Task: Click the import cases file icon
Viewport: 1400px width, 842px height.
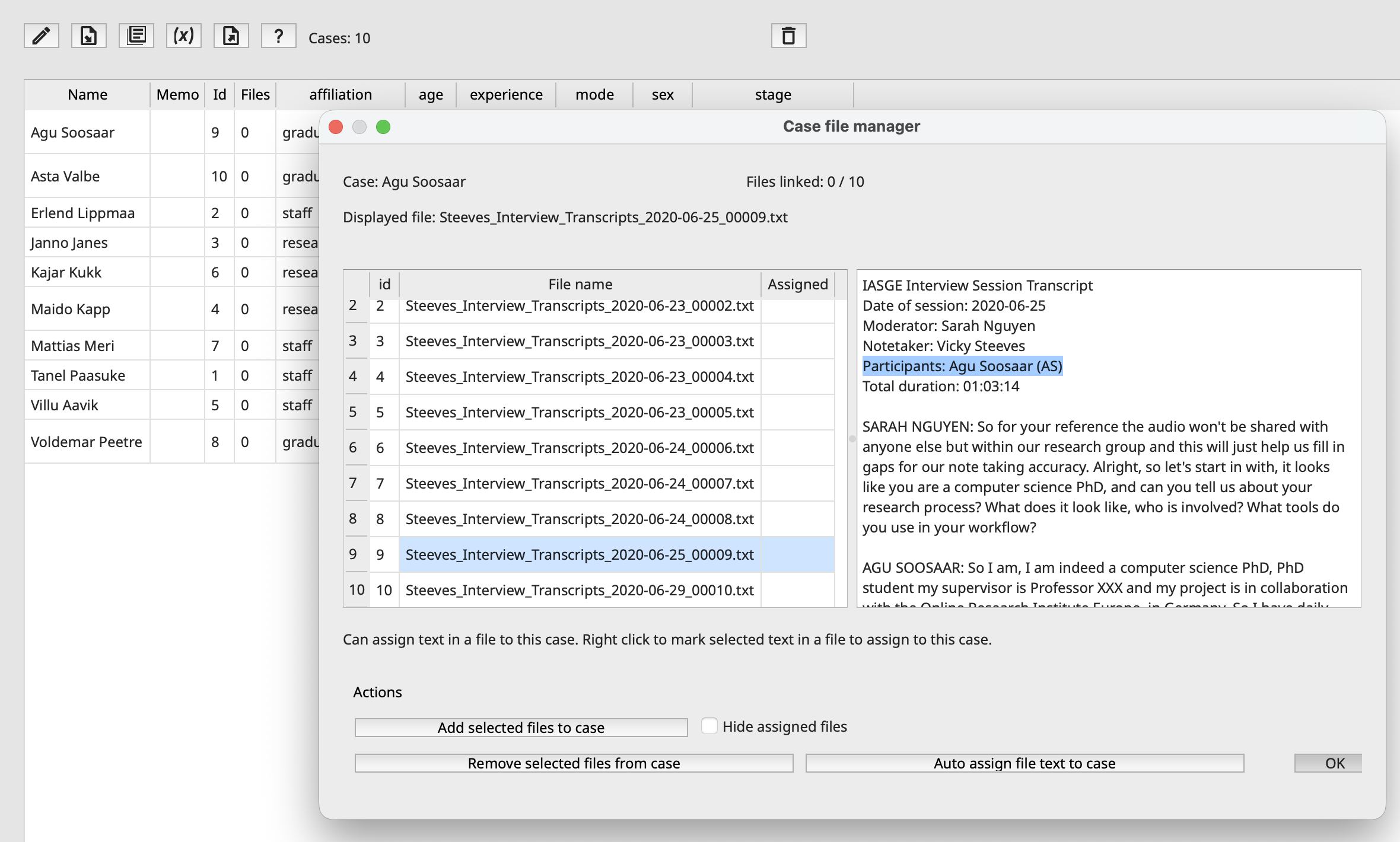Action: tap(89, 36)
